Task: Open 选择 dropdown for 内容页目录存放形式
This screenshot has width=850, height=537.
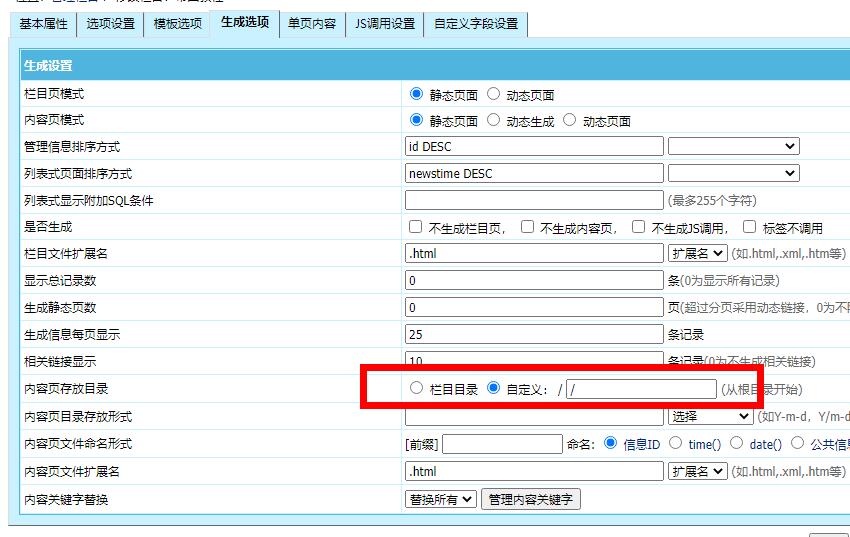Action: pyautogui.click(x=709, y=416)
